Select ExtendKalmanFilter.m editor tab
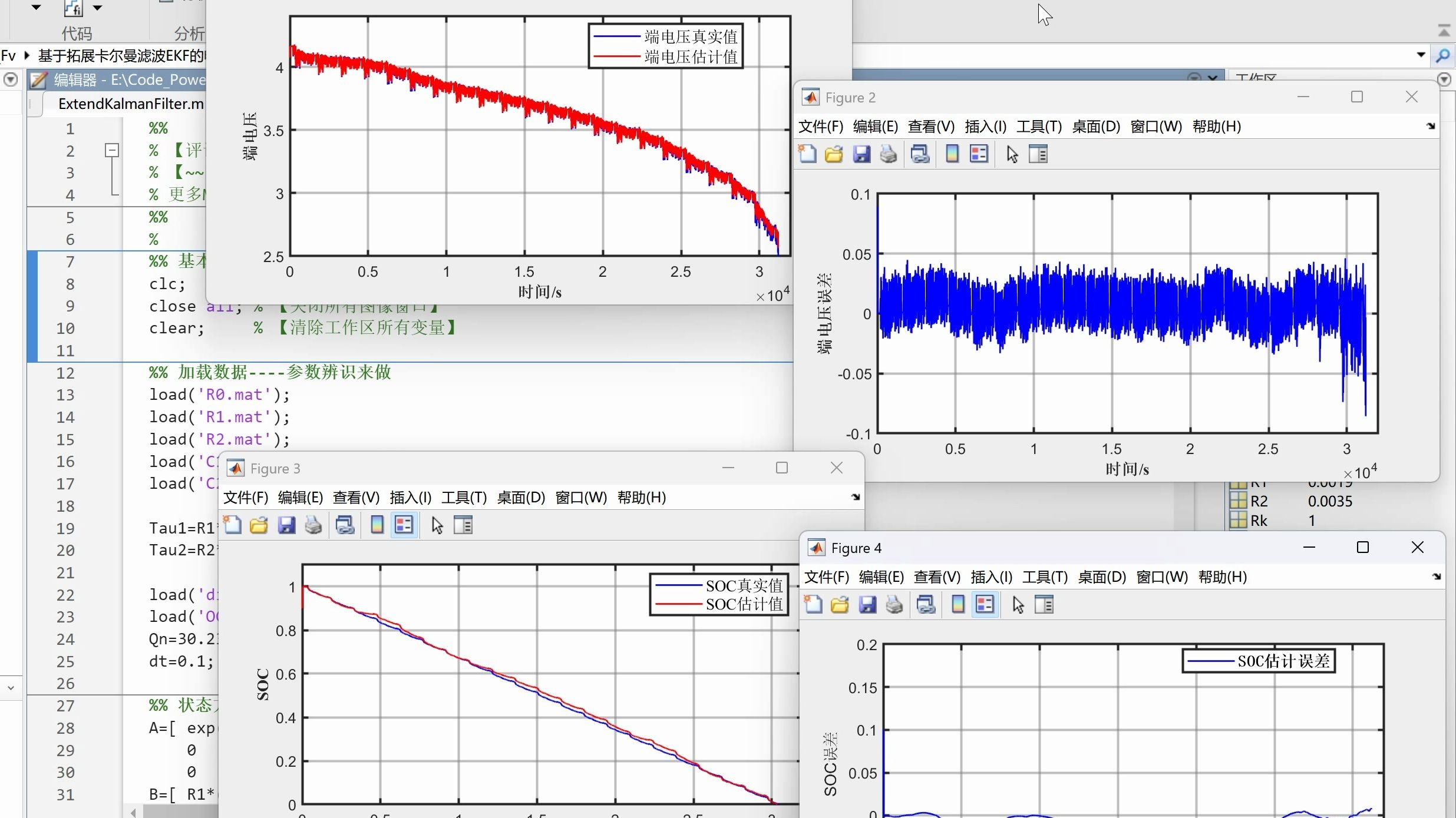The width and height of the screenshot is (1456, 818). pyautogui.click(x=131, y=104)
